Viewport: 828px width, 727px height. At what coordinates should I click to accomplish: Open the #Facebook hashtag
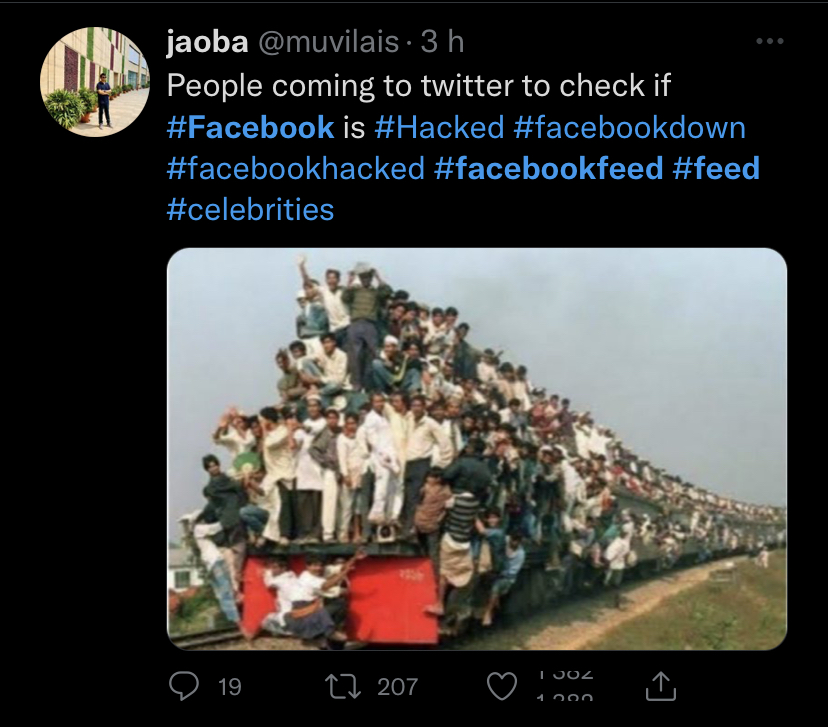click(x=250, y=127)
